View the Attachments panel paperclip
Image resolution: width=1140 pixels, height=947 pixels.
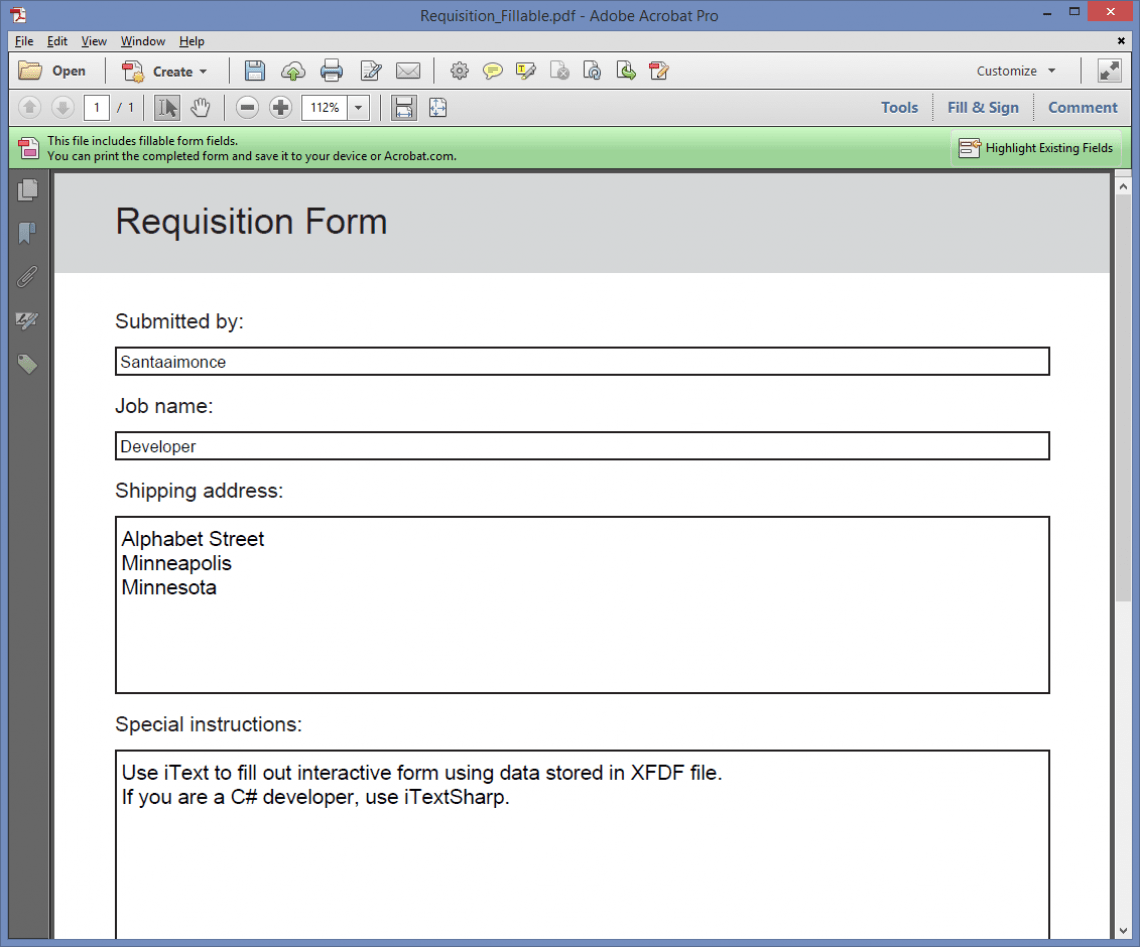click(27, 276)
